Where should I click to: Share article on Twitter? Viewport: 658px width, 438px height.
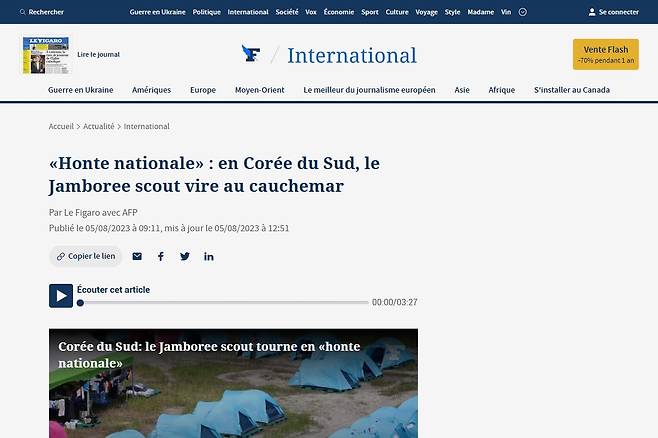(x=185, y=256)
